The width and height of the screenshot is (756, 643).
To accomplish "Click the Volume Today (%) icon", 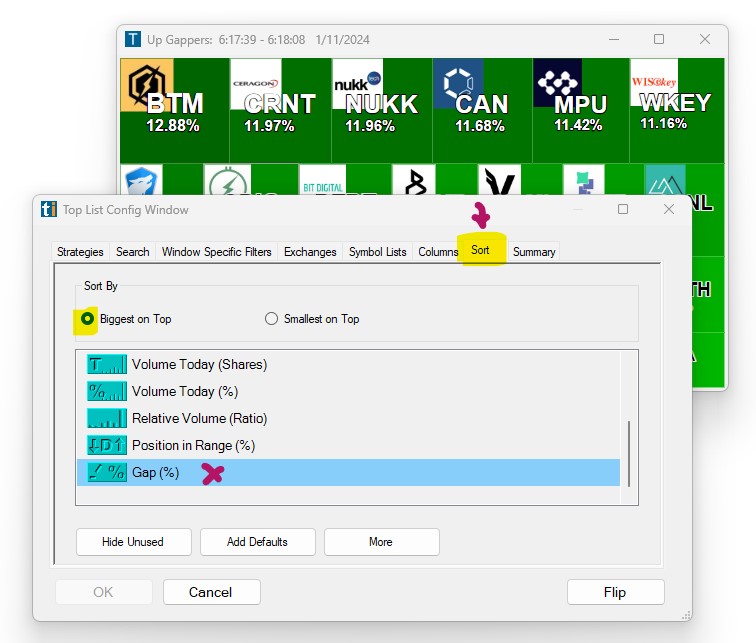I will click(x=107, y=392).
